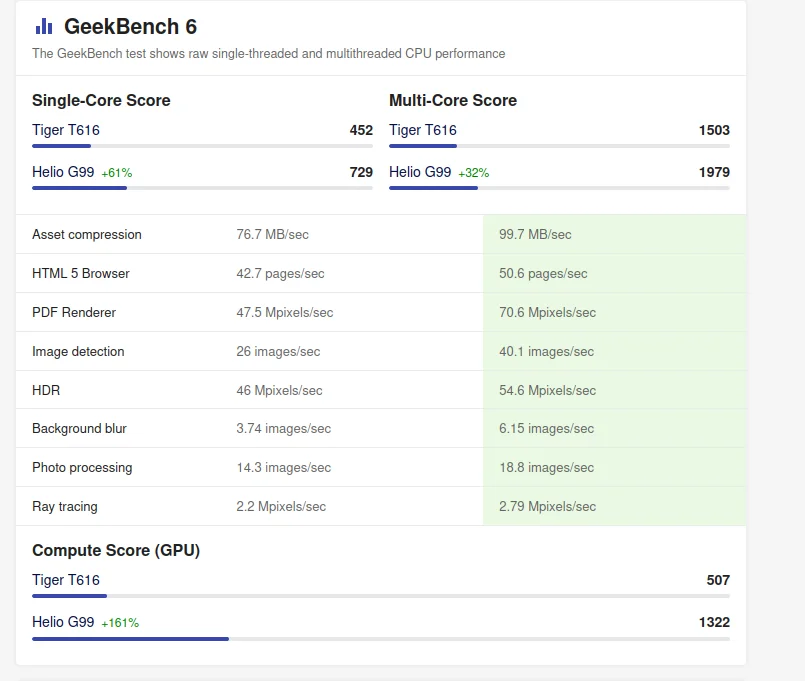Click the Asset compression row label

[87, 235]
